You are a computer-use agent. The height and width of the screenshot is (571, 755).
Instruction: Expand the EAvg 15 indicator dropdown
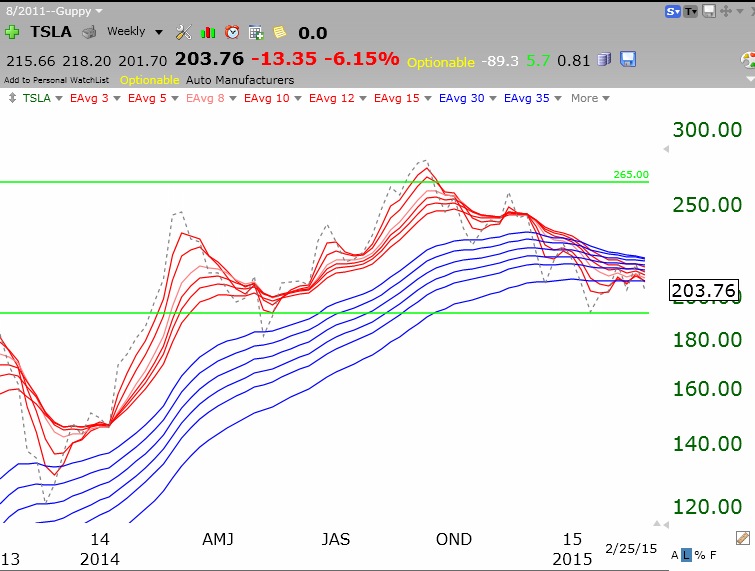click(x=428, y=98)
